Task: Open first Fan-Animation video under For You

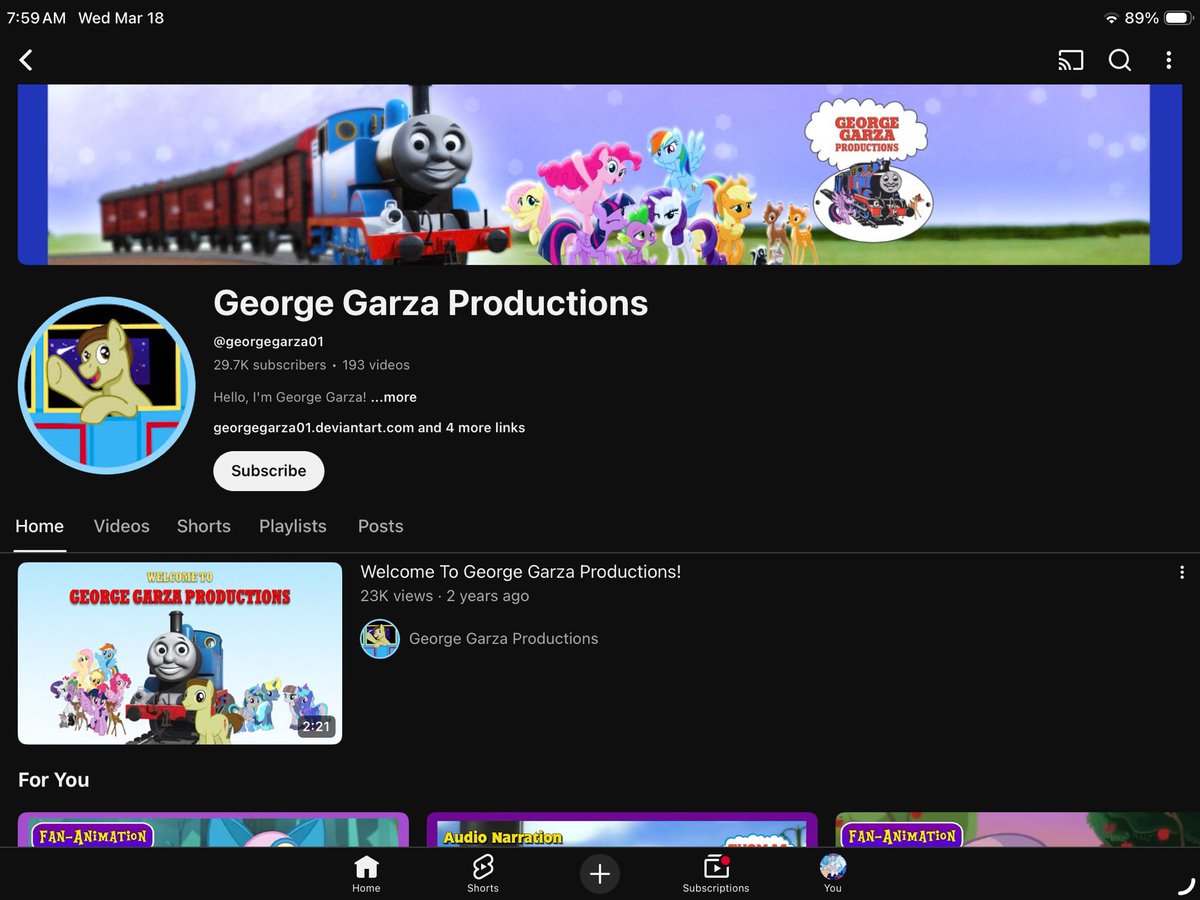Action: 213,829
